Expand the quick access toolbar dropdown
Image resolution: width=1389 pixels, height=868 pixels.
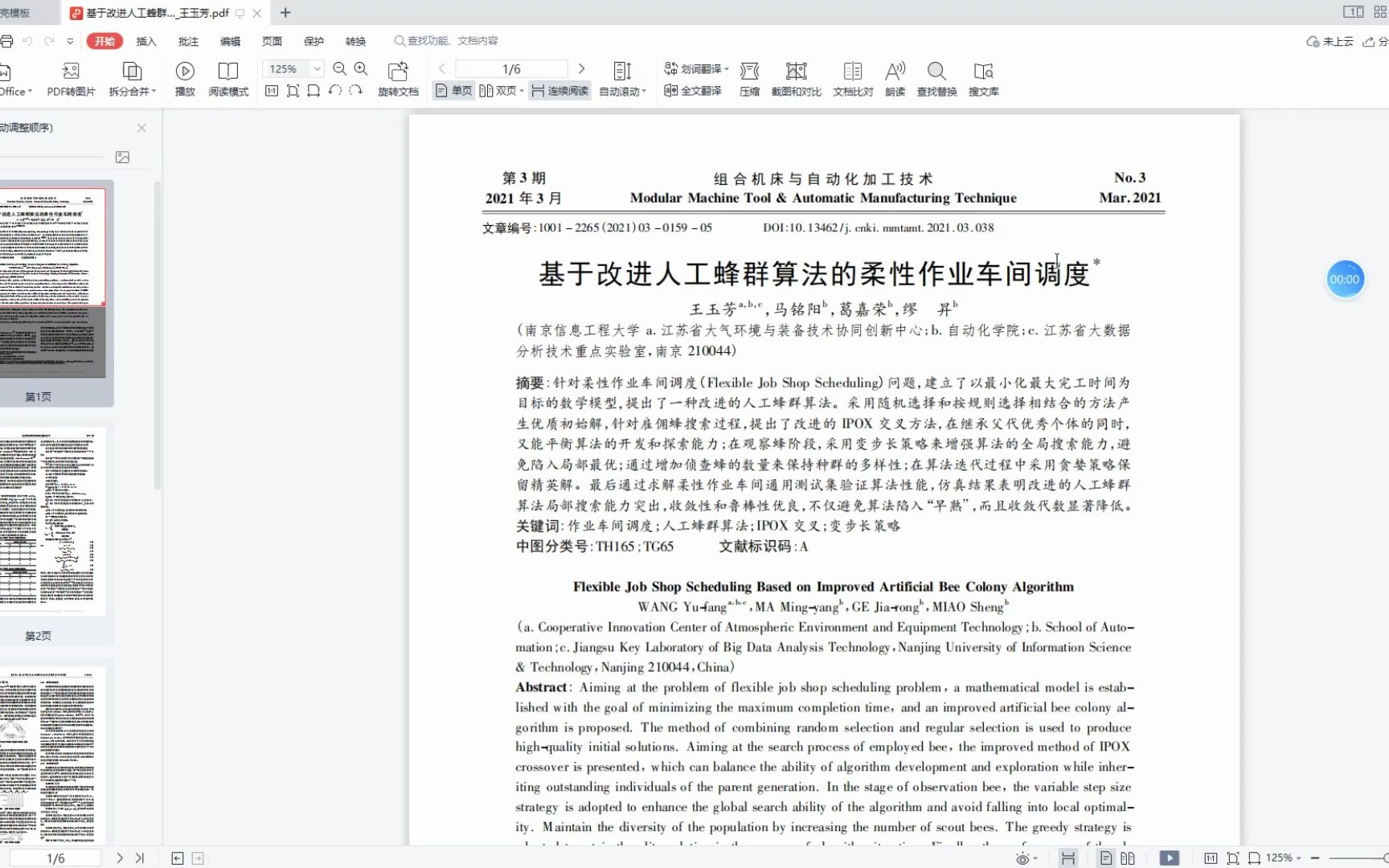(x=70, y=41)
